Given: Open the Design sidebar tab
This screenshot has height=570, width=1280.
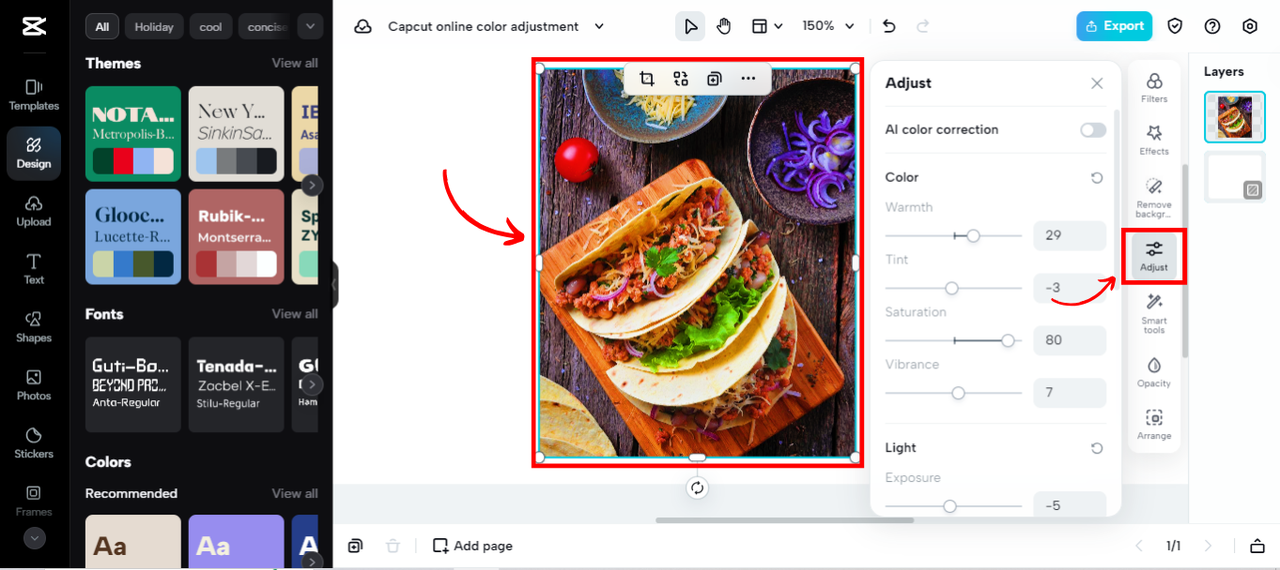Looking at the screenshot, I should 34,153.
